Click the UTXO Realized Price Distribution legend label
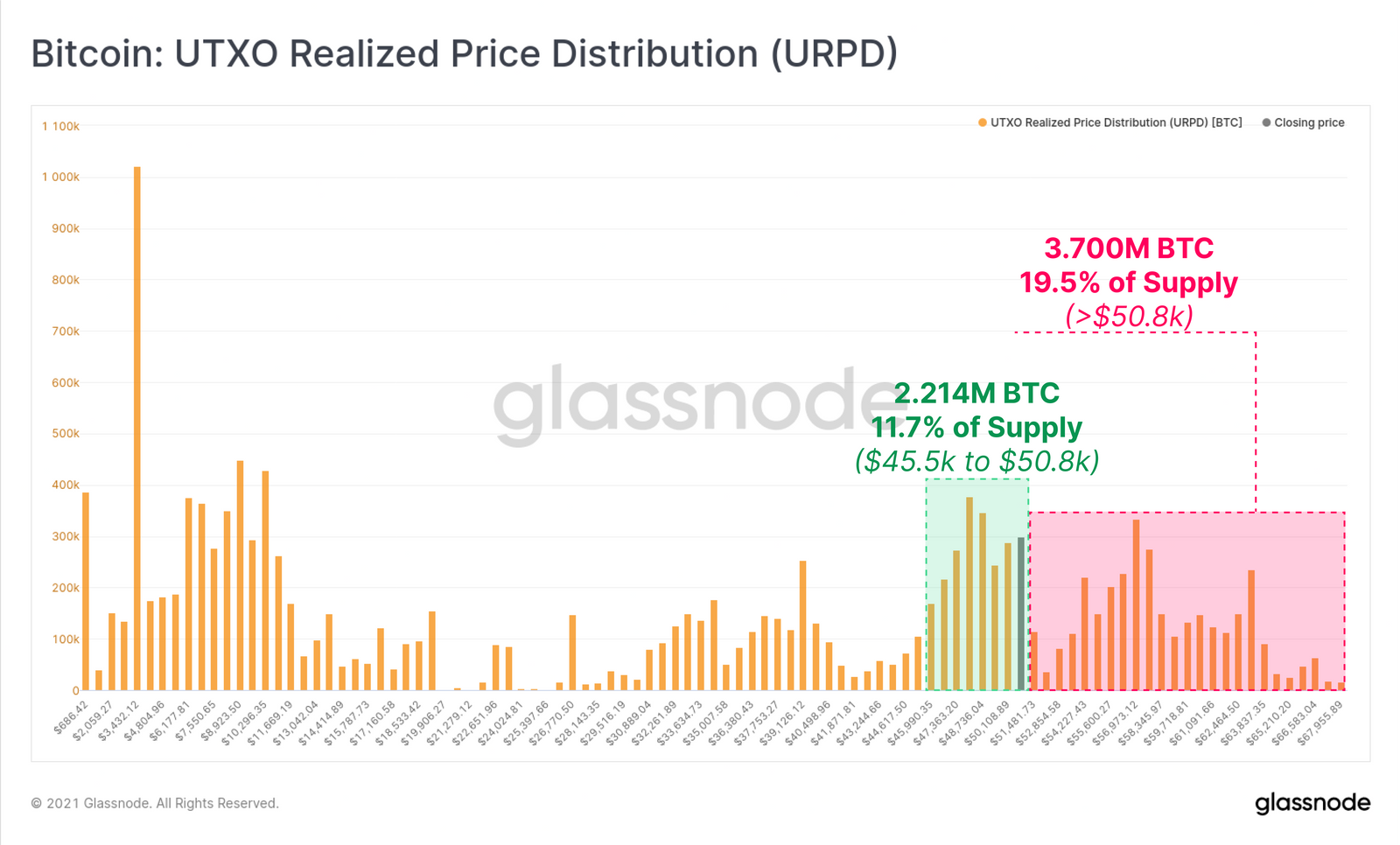Viewport: 1400px width, 845px height. 1116,122
